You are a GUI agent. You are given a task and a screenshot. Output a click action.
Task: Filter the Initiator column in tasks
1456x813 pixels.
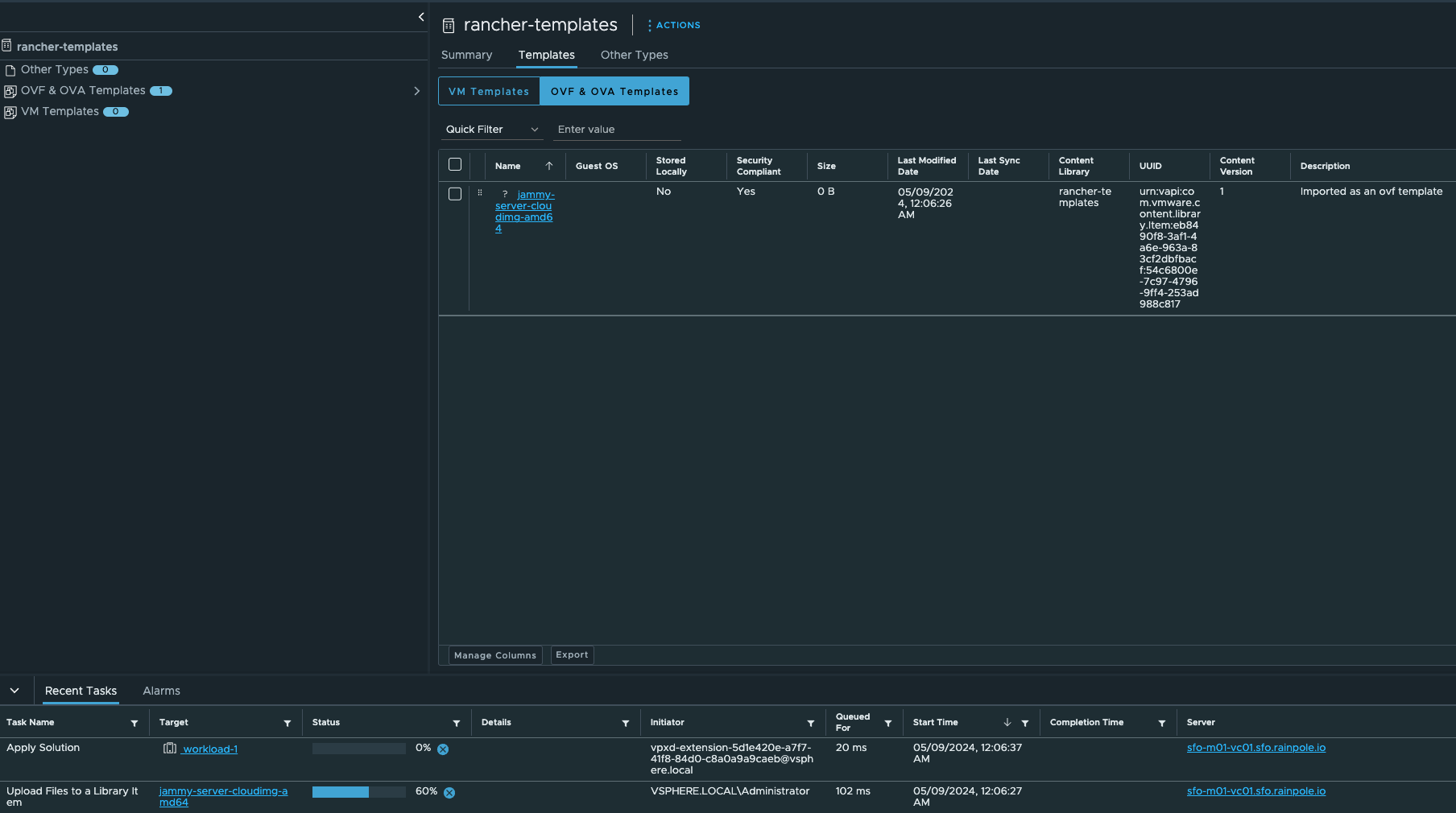pos(811,723)
